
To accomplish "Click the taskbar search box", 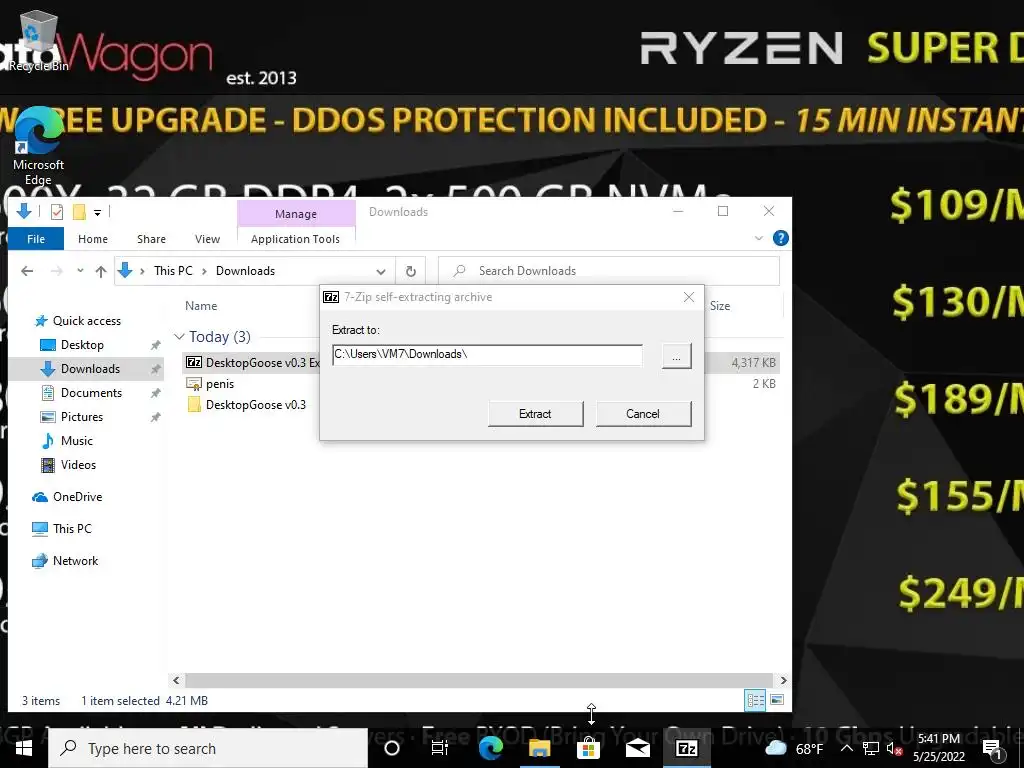I will click(x=208, y=748).
